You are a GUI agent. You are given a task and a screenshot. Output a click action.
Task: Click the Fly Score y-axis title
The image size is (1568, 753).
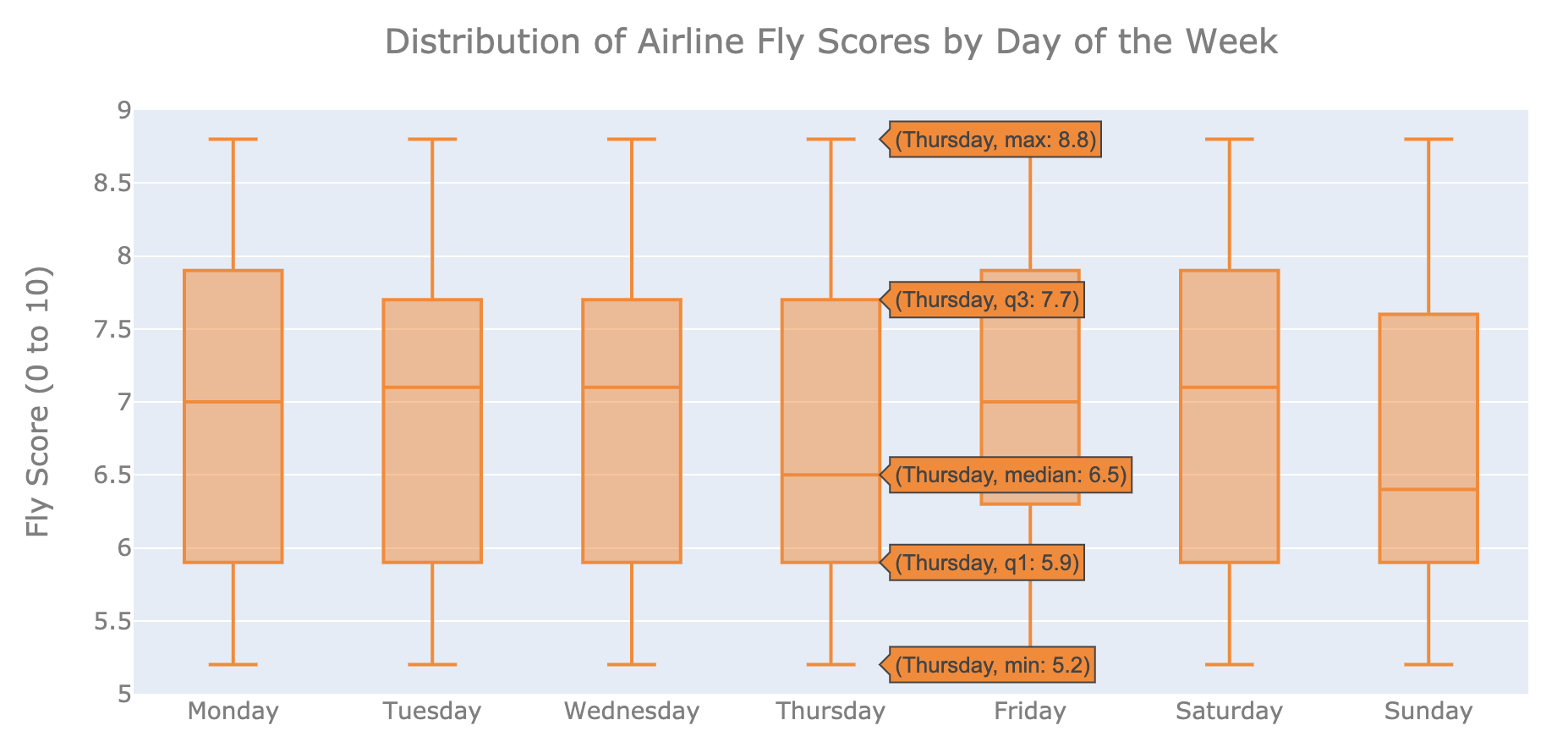(x=39, y=402)
